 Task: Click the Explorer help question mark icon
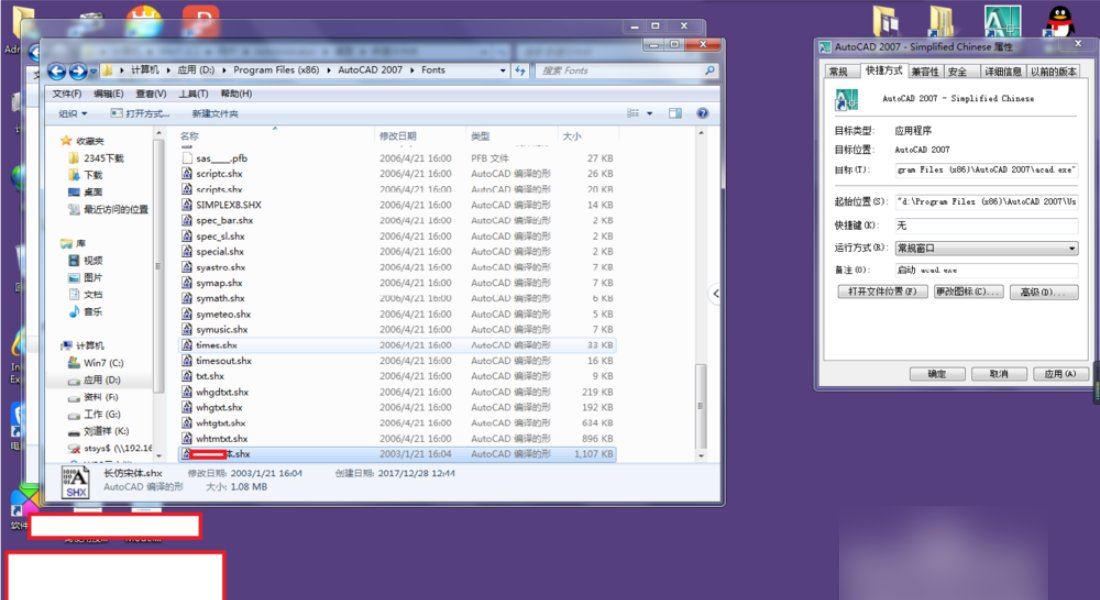click(x=702, y=114)
